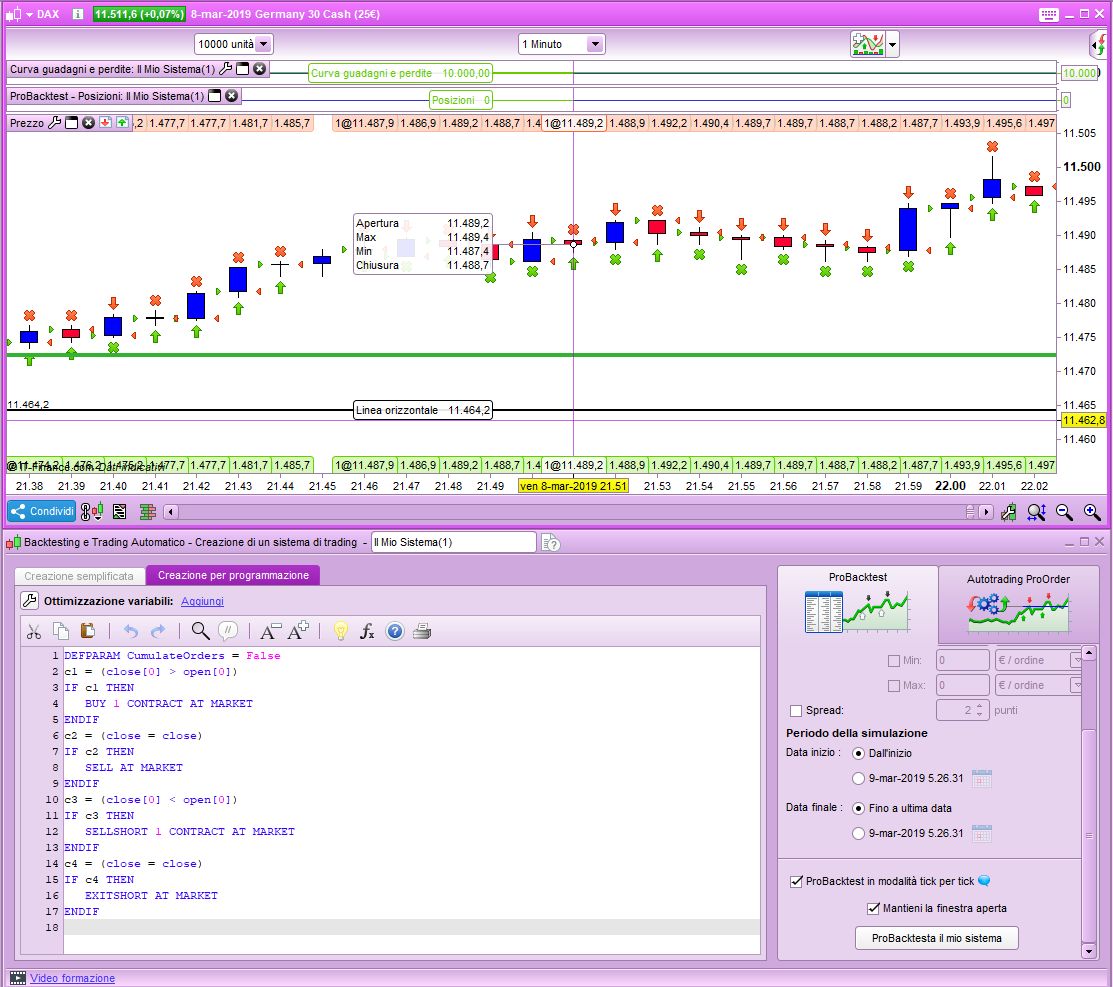Increase editor font size
Screen dimensions: 1113x987
(298, 631)
